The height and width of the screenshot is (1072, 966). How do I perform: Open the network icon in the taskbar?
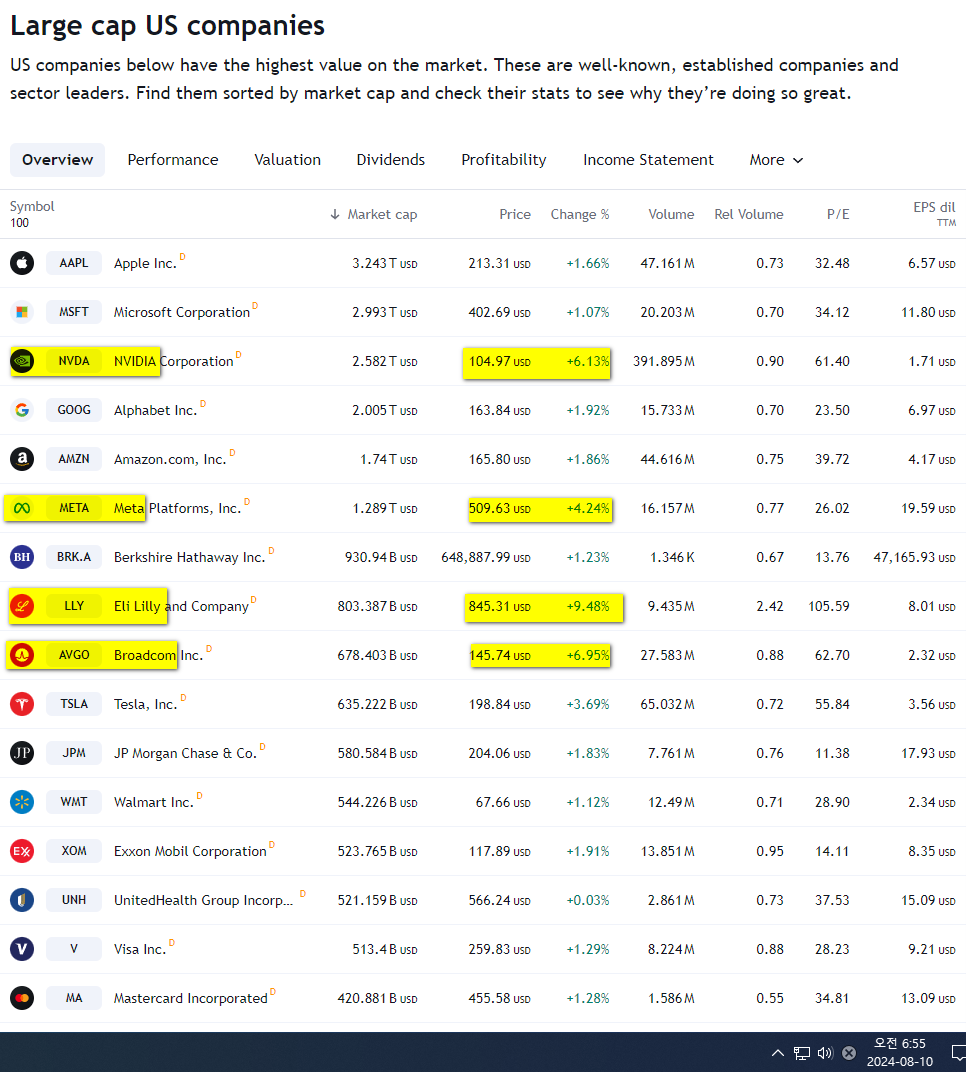tap(802, 1053)
